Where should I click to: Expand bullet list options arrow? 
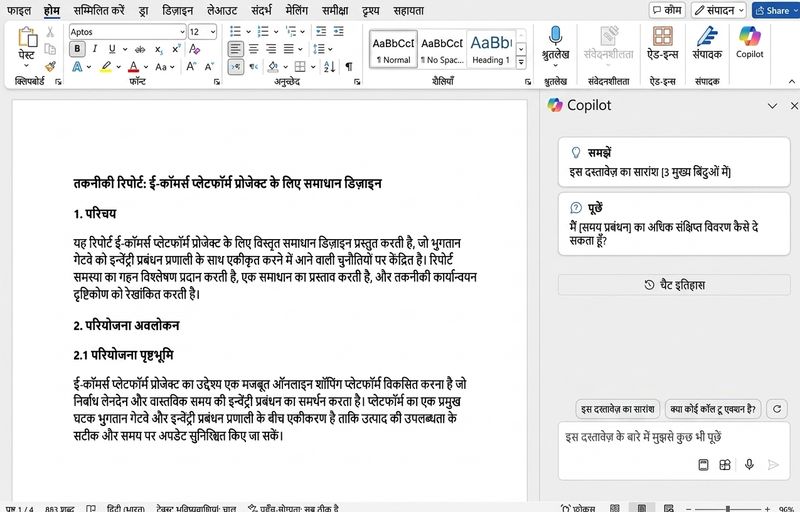pos(248,32)
